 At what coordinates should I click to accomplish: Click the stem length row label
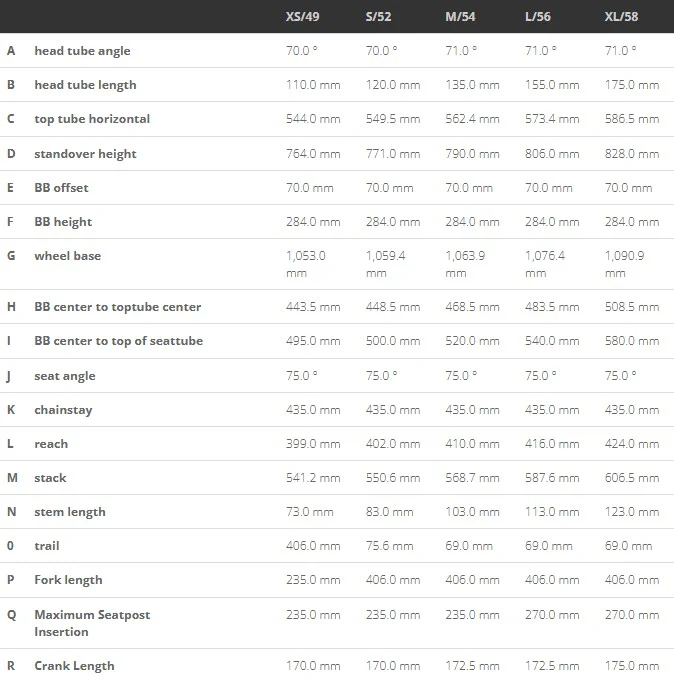[70, 512]
